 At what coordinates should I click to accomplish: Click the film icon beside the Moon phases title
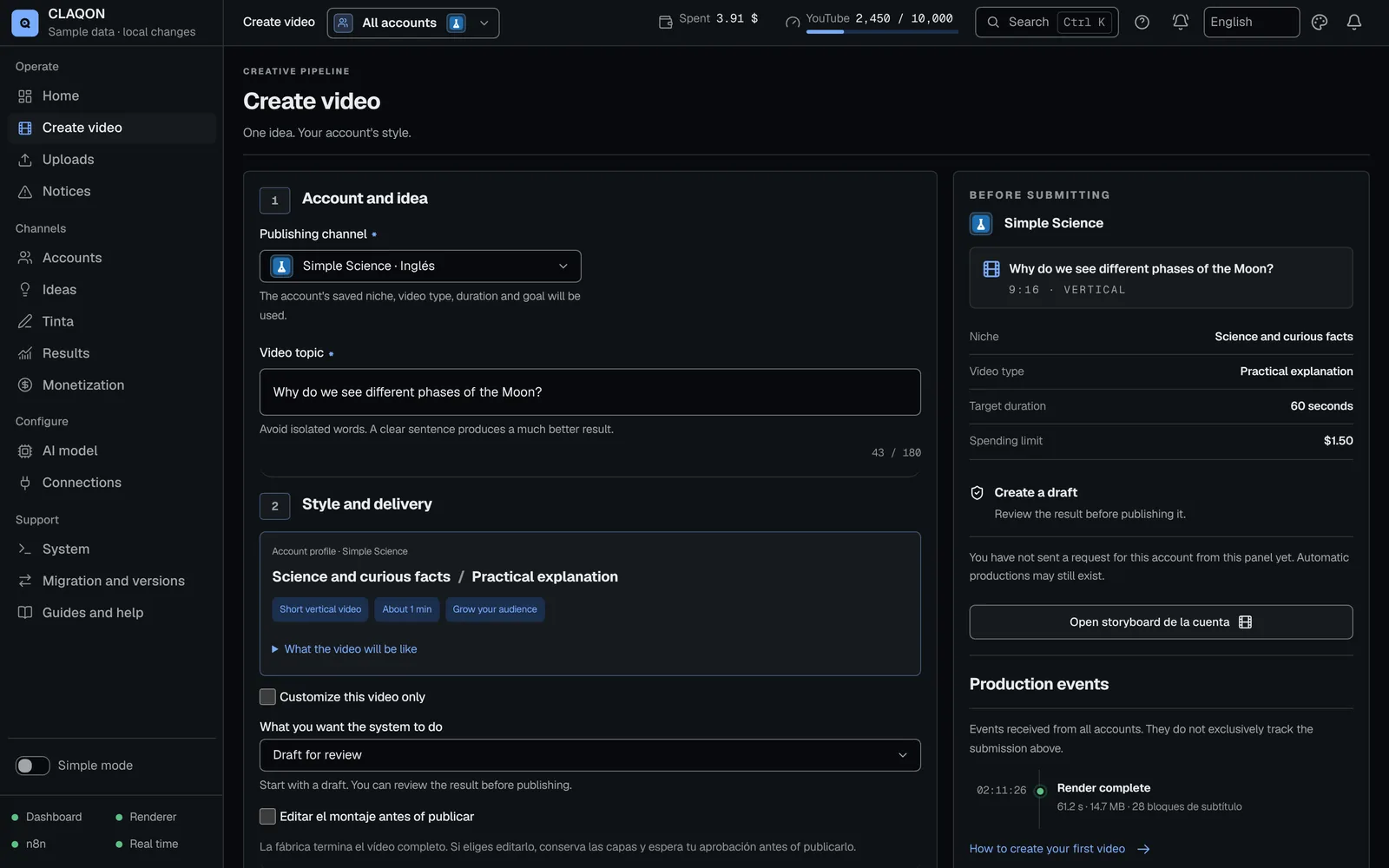991,269
